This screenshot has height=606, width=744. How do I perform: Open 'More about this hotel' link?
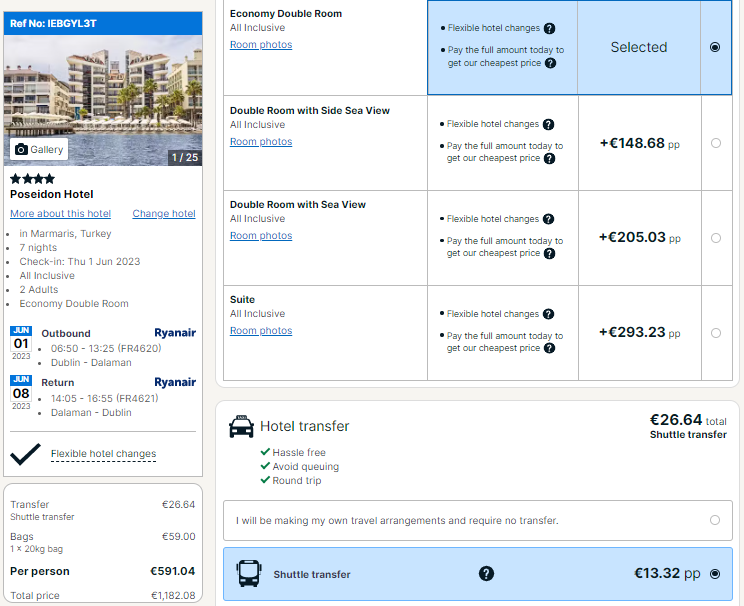(x=60, y=214)
